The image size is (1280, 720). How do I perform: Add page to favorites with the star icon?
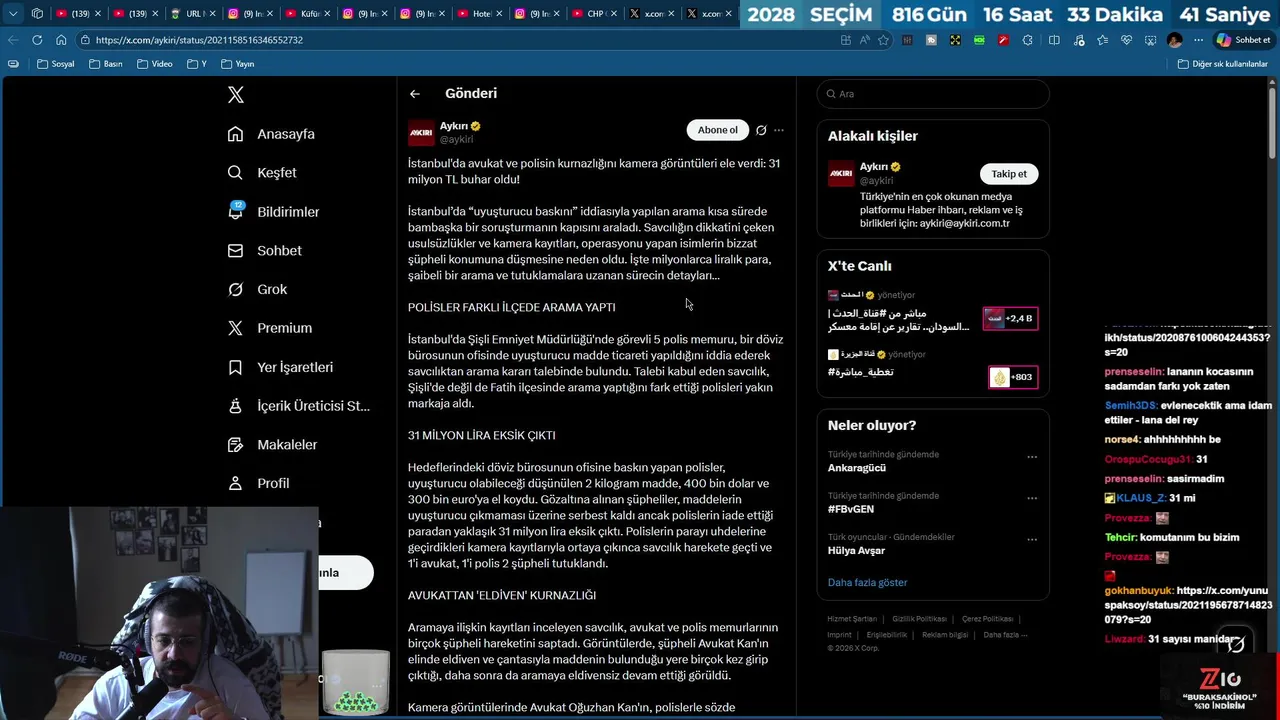tap(883, 40)
